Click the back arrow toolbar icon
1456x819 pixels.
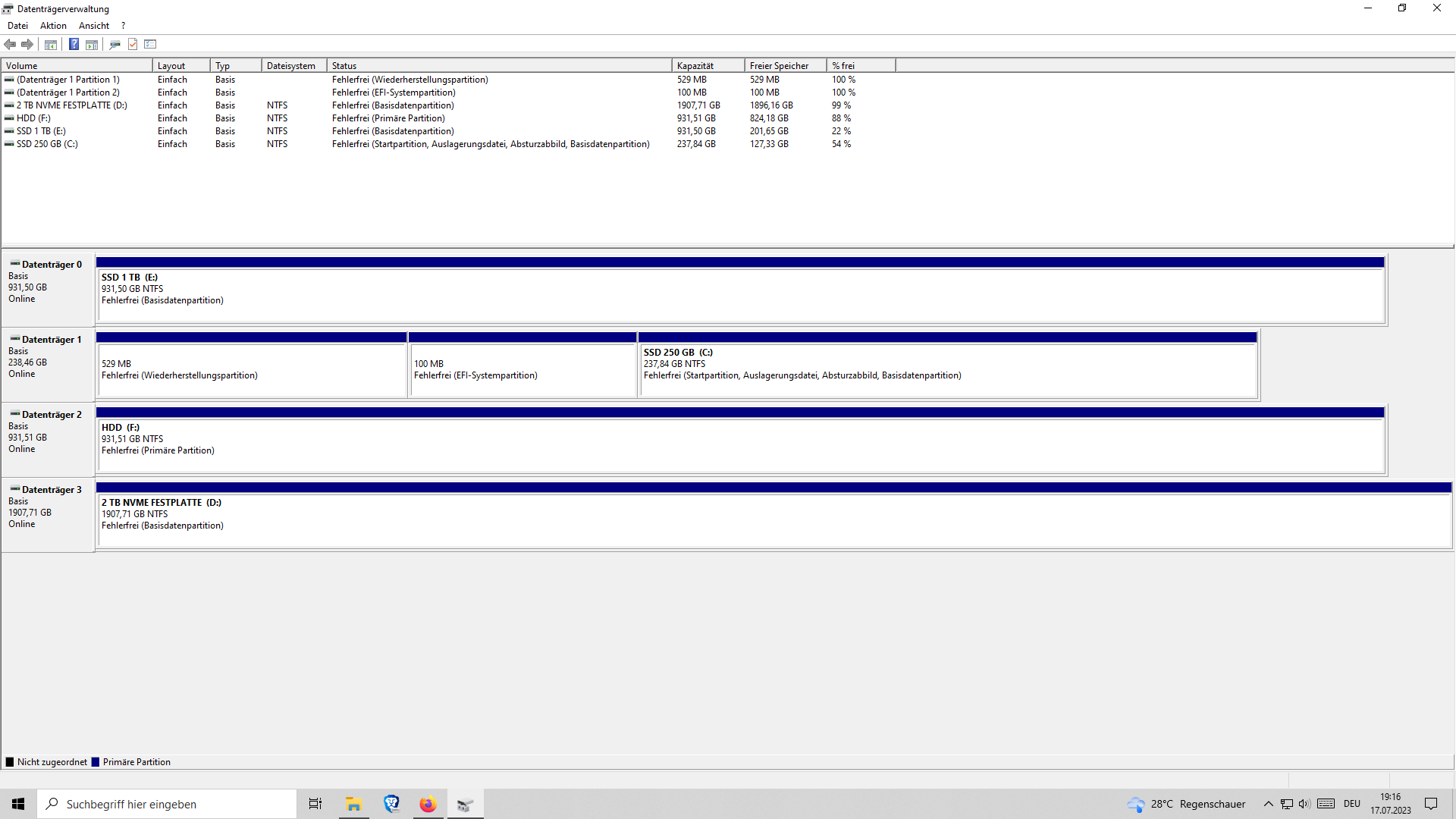[x=11, y=44]
